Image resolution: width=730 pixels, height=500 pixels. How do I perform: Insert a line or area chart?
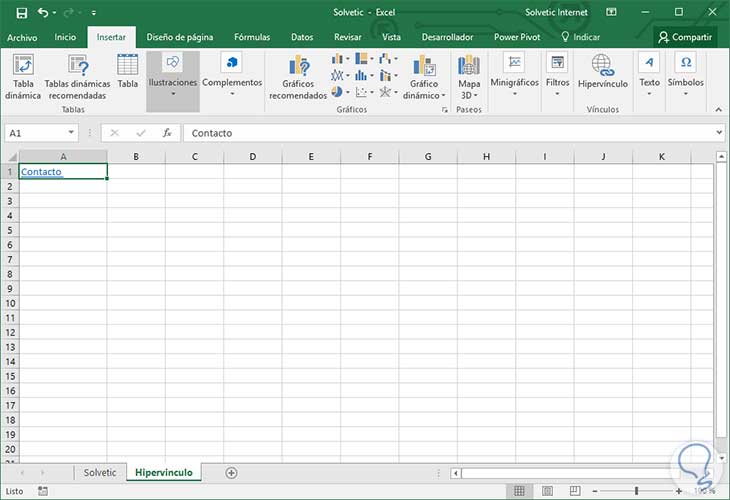click(x=341, y=75)
